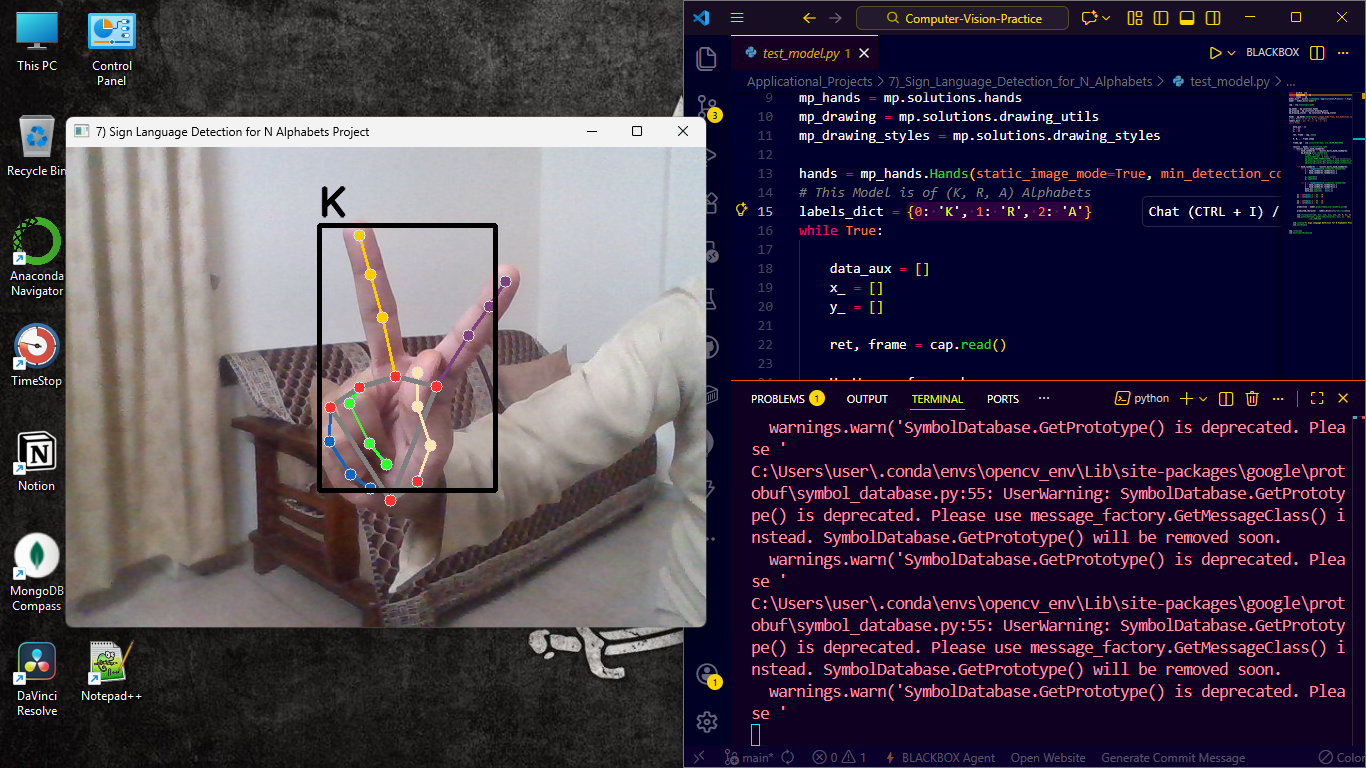
Task: Open the Copilot chat icon in title bar
Action: (1089, 18)
